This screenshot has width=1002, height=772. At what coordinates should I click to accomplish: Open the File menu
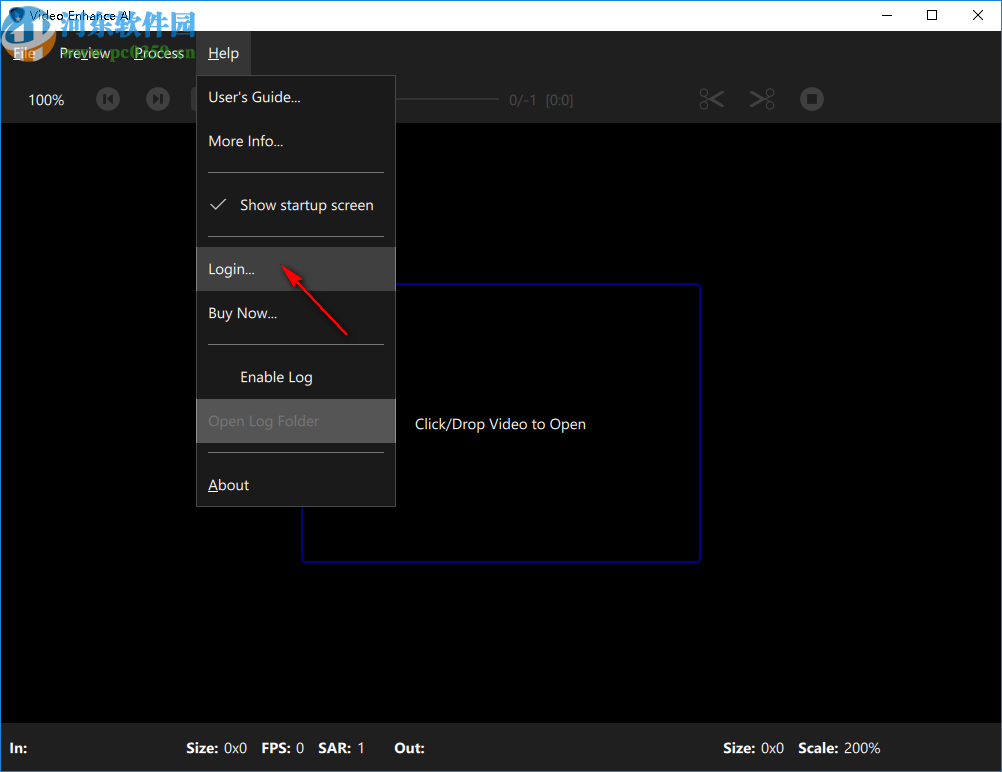pyautogui.click(x=23, y=53)
